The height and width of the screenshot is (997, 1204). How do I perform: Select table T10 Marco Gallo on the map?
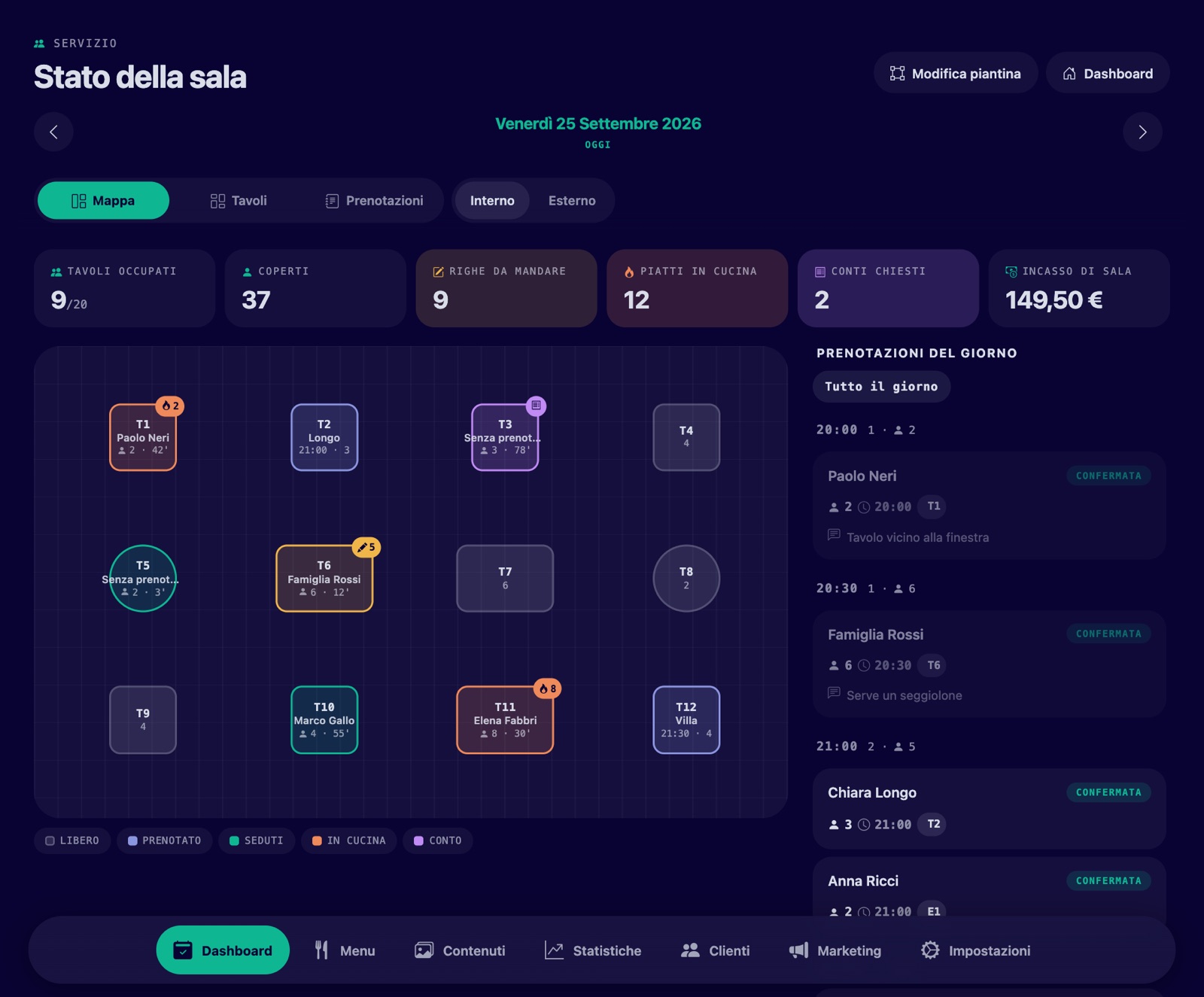point(324,719)
